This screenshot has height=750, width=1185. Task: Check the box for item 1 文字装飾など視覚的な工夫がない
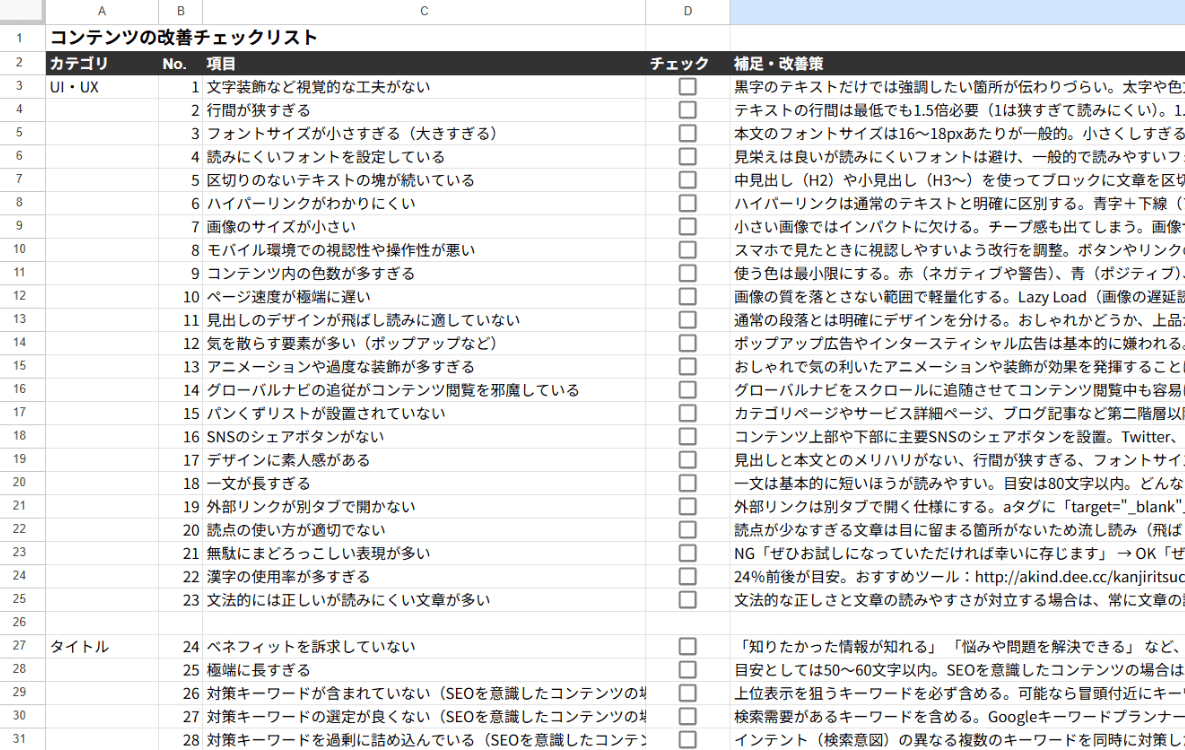(x=687, y=87)
